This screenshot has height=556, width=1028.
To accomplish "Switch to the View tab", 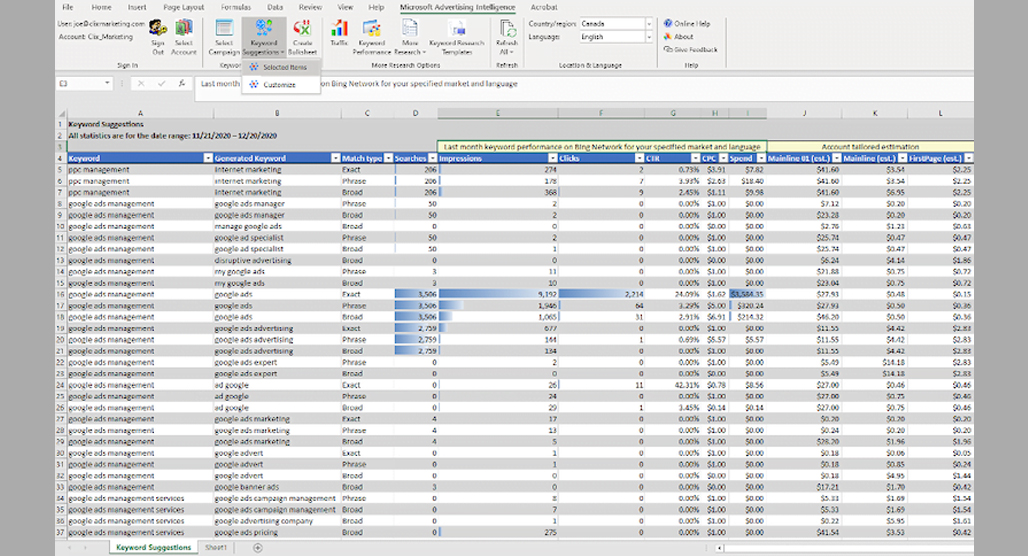I will (x=345, y=7).
